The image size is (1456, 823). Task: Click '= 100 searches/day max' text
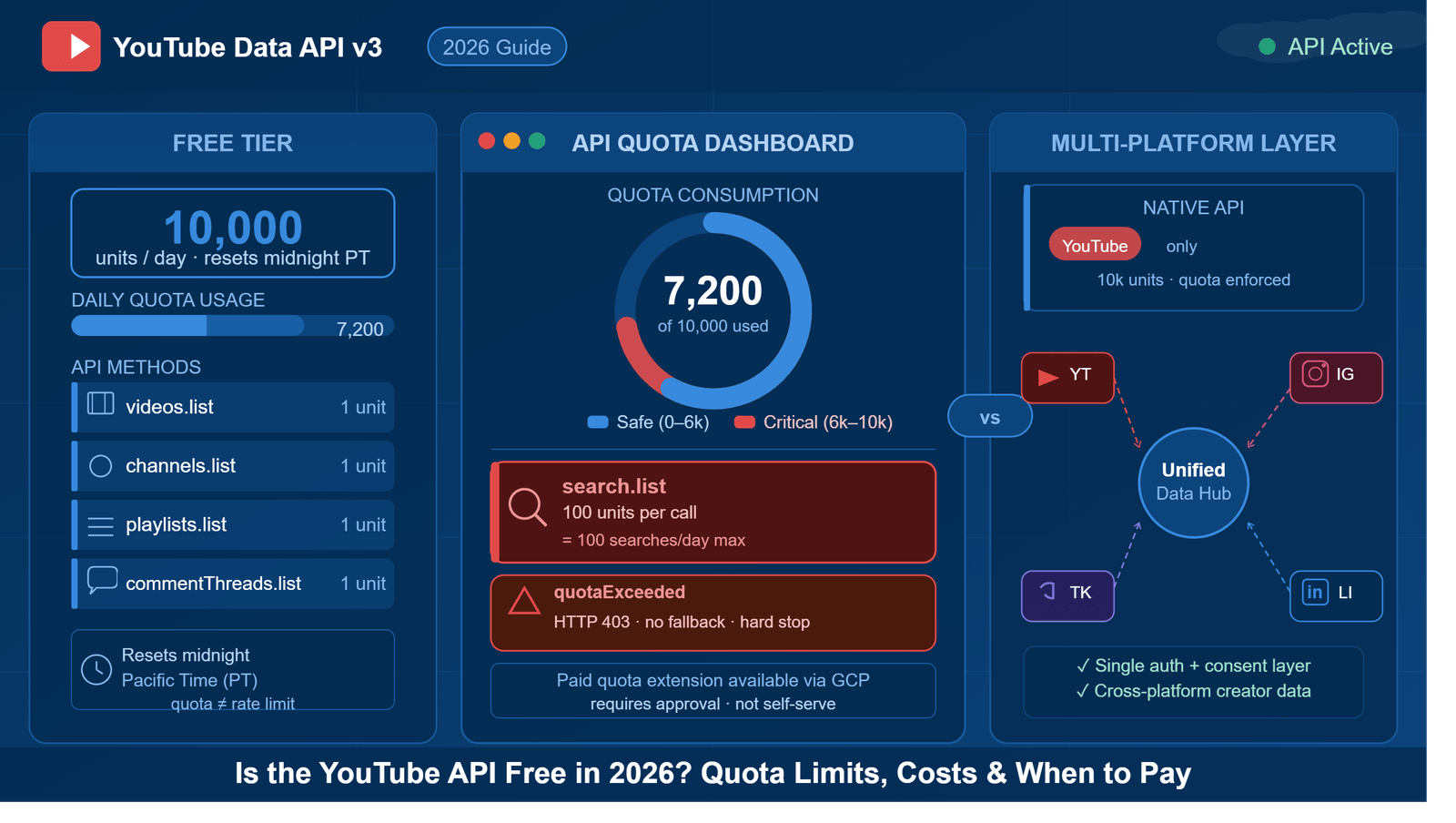(653, 540)
